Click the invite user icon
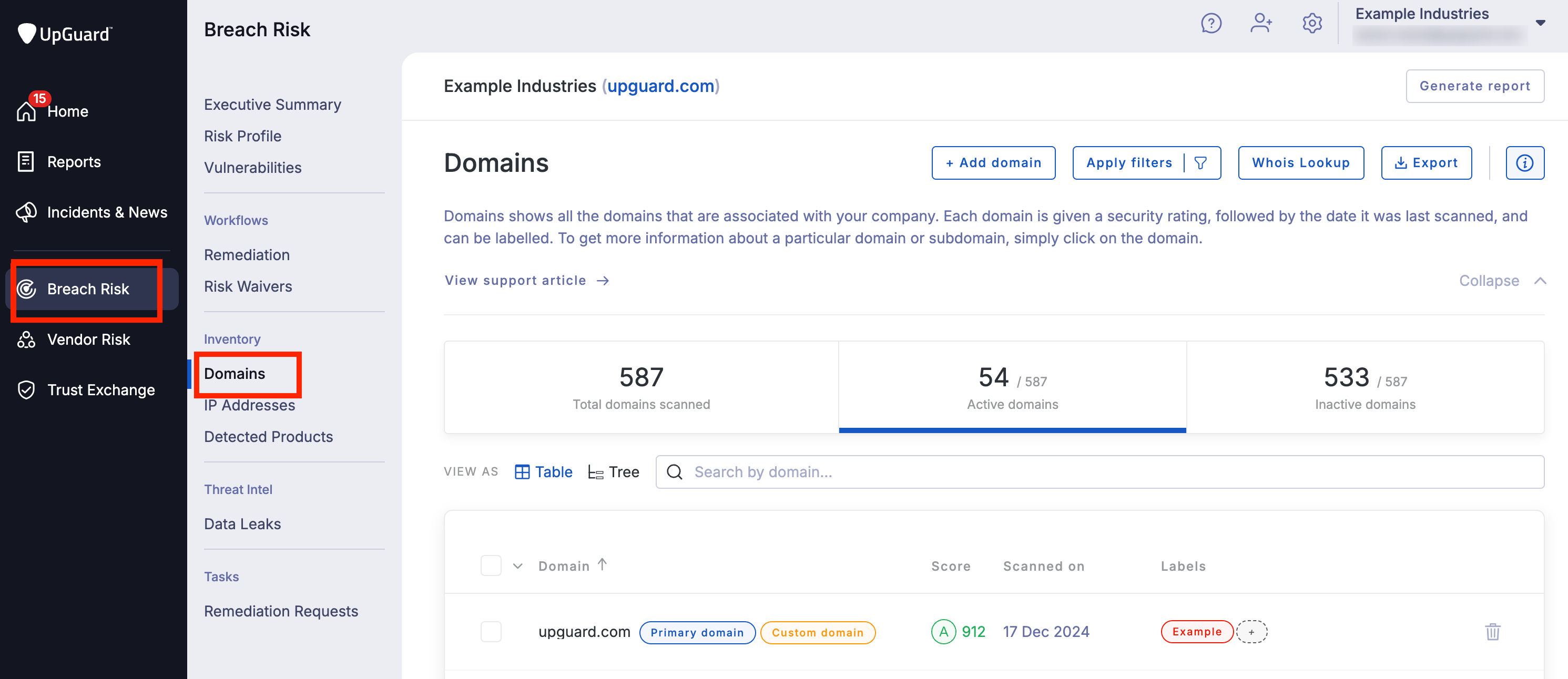 [x=1260, y=24]
